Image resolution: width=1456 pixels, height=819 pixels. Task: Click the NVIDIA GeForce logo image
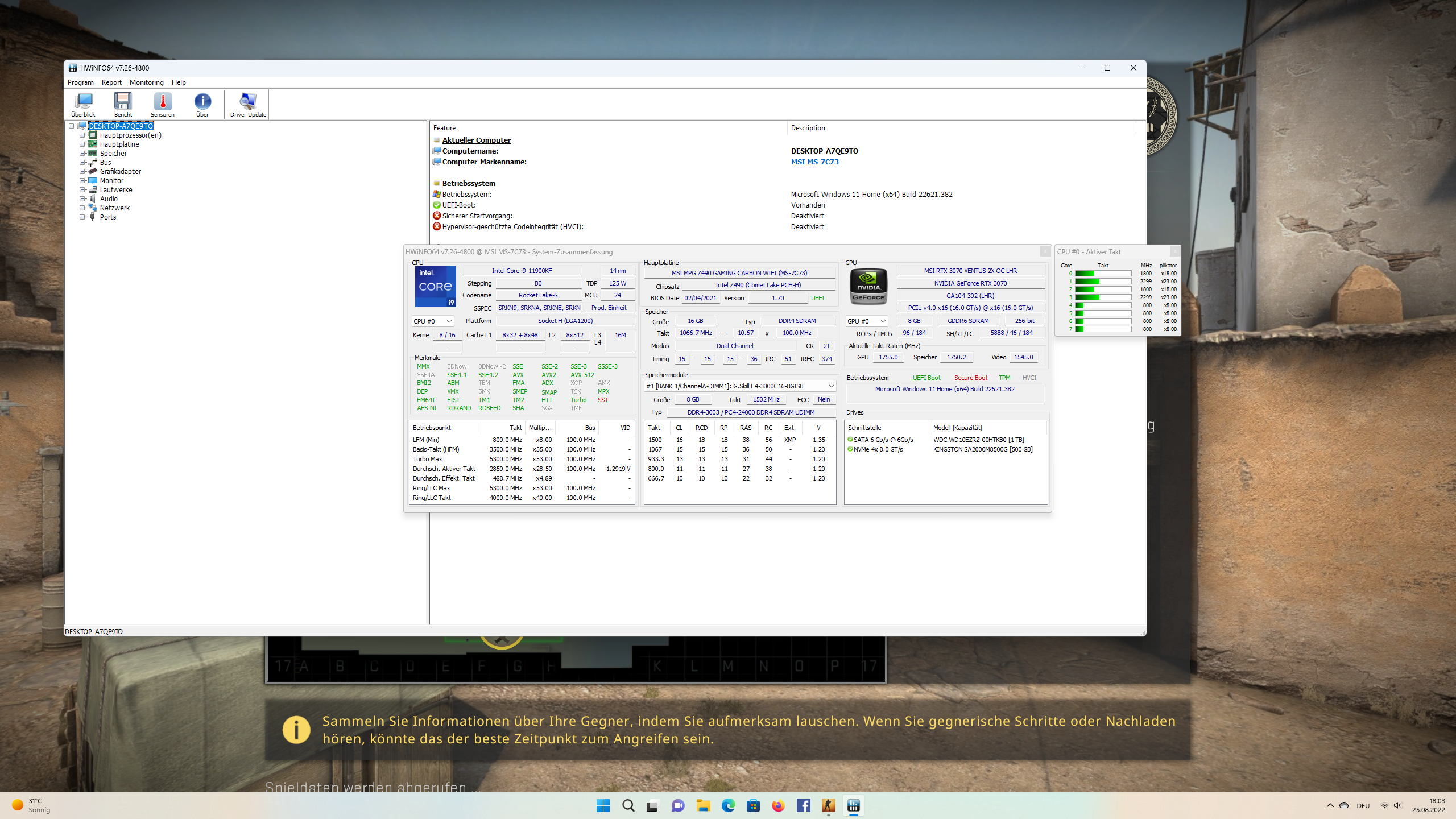tap(868, 287)
